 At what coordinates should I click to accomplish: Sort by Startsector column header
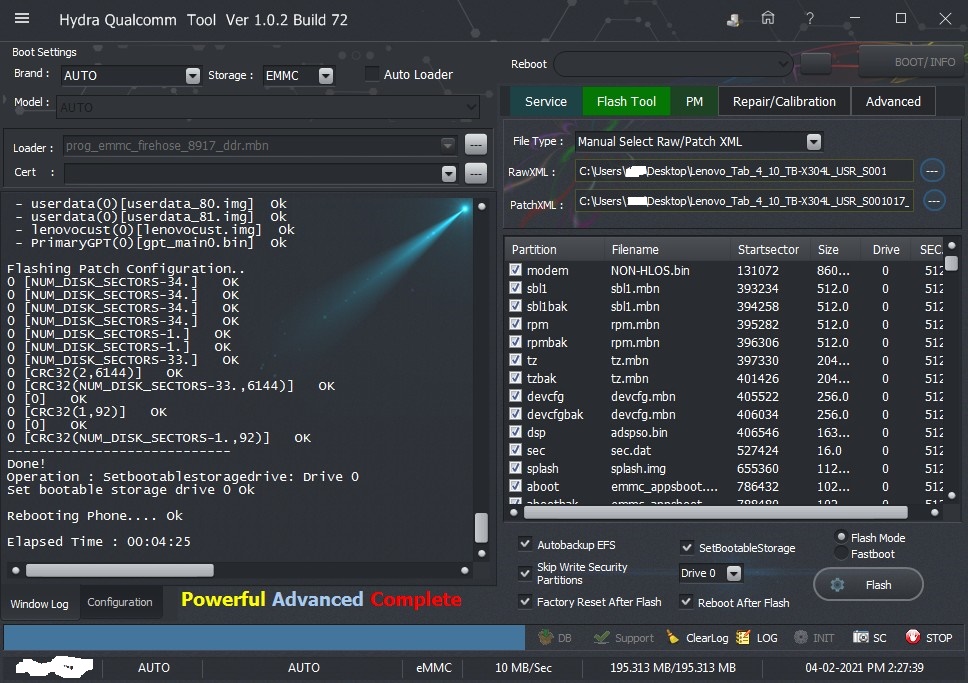click(768, 249)
